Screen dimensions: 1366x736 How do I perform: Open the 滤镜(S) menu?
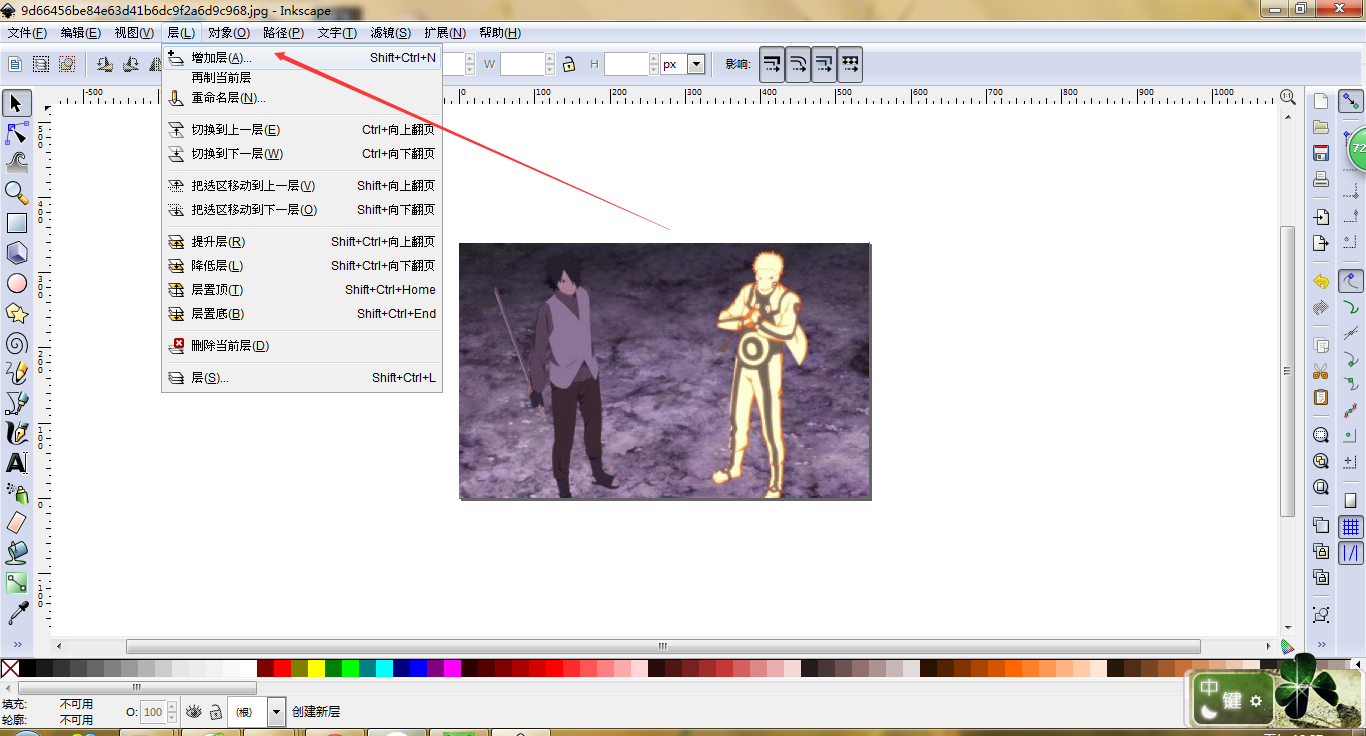coord(390,33)
